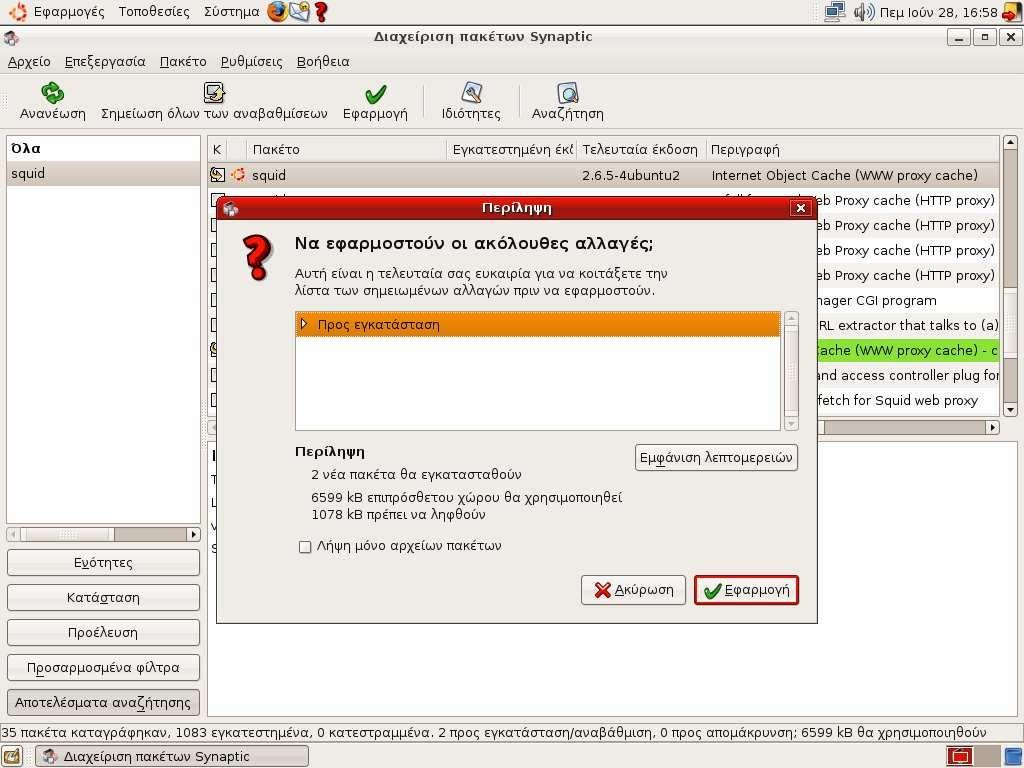Click the package list scroll up arrow
1024x768 pixels.
click(x=1010, y=142)
